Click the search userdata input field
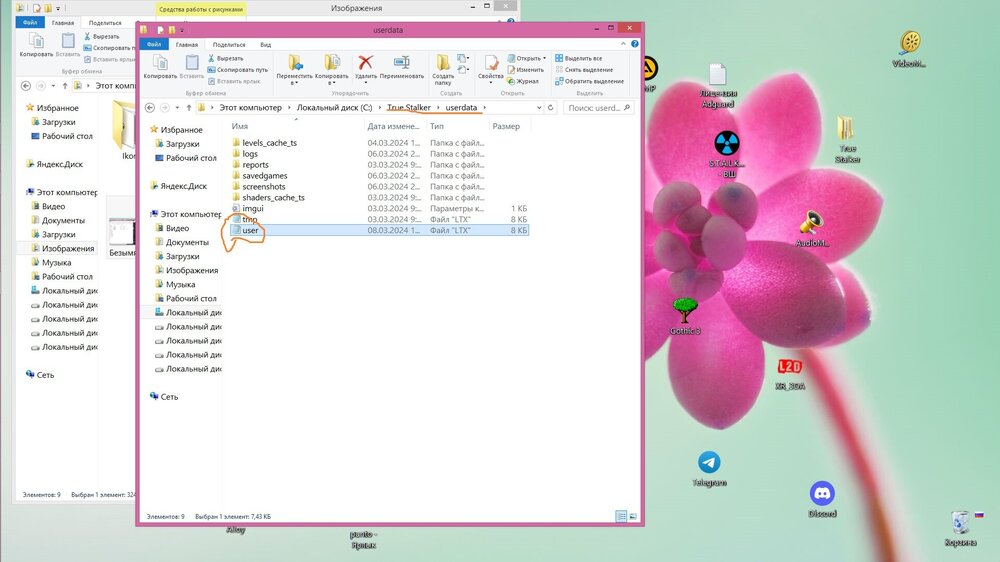1000x562 pixels. coord(594,107)
